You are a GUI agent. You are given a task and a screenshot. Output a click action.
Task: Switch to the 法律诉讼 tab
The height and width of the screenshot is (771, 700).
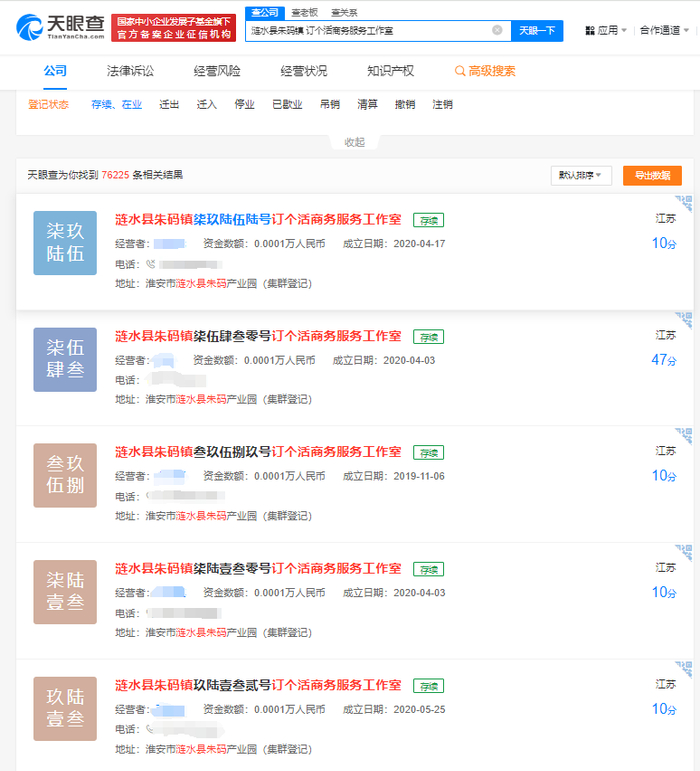pyautogui.click(x=130, y=71)
